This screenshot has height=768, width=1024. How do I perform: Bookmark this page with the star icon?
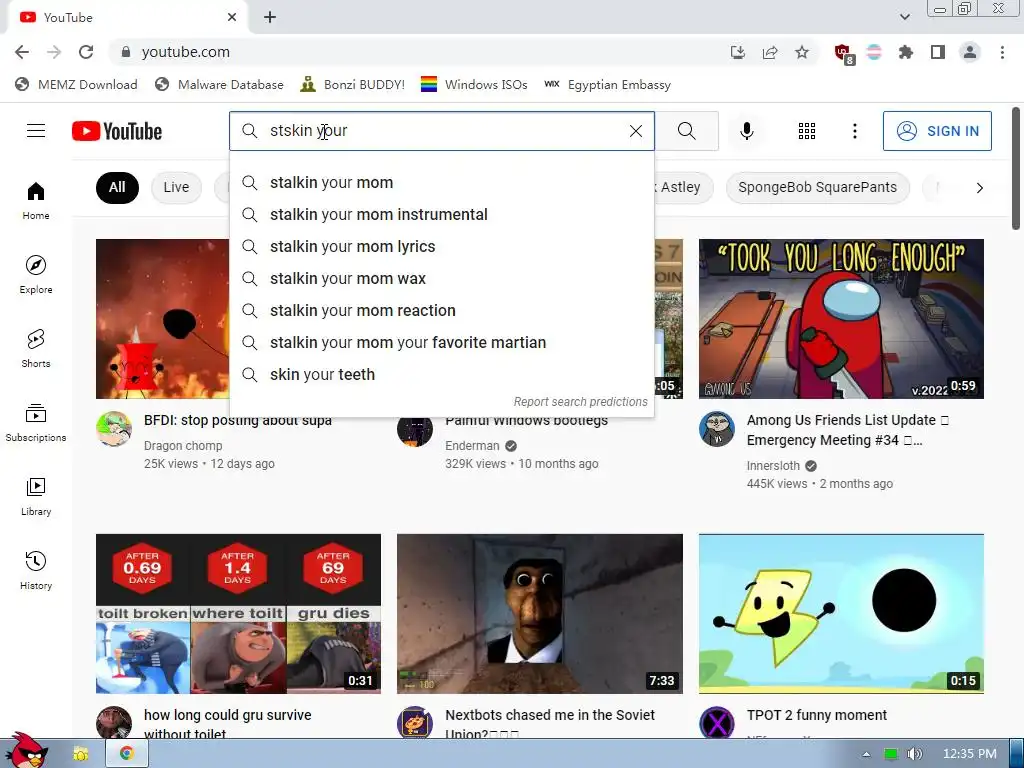pos(802,52)
